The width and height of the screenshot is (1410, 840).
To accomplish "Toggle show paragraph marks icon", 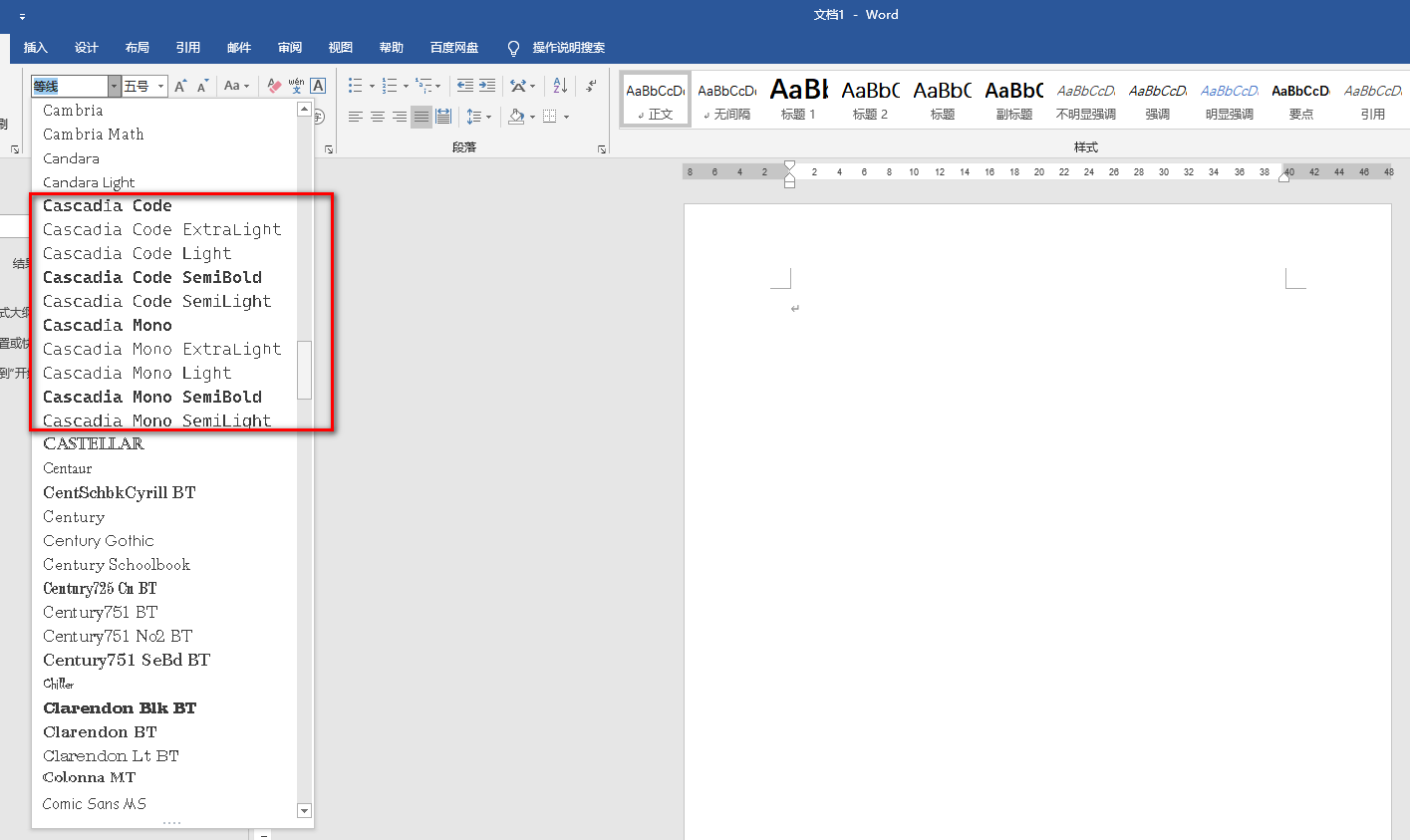I will point(591,86).
